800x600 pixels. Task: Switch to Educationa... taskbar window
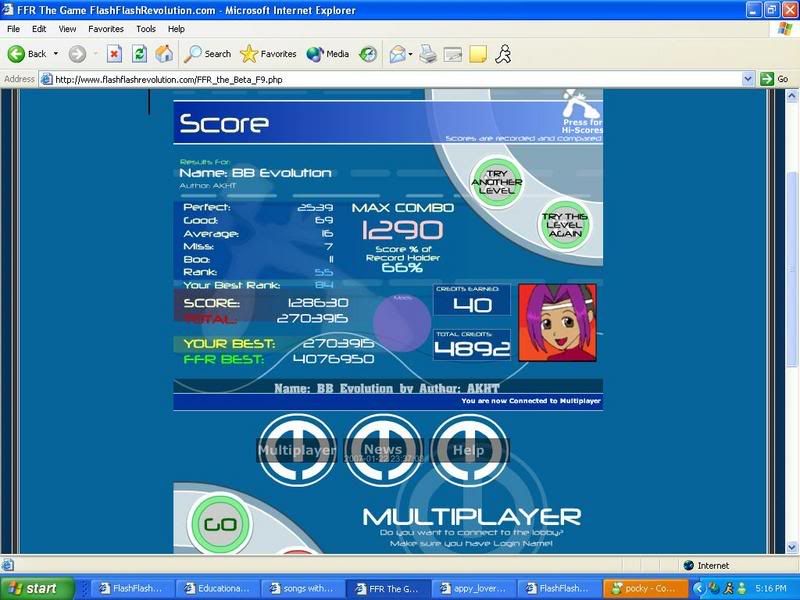click(x=217, y=588)
